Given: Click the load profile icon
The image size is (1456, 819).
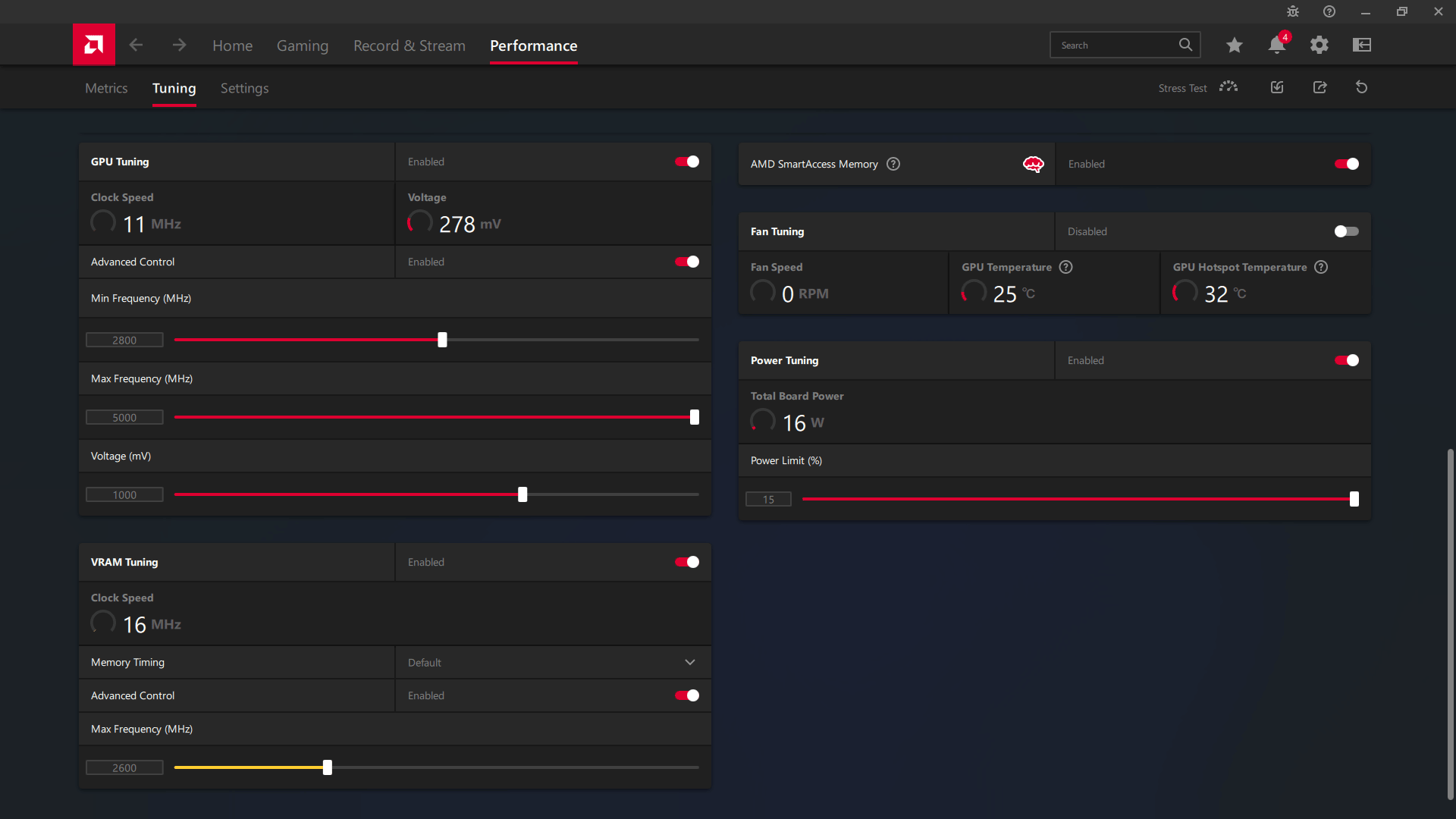Looking at the screenshot, I should coord(1277,87).
